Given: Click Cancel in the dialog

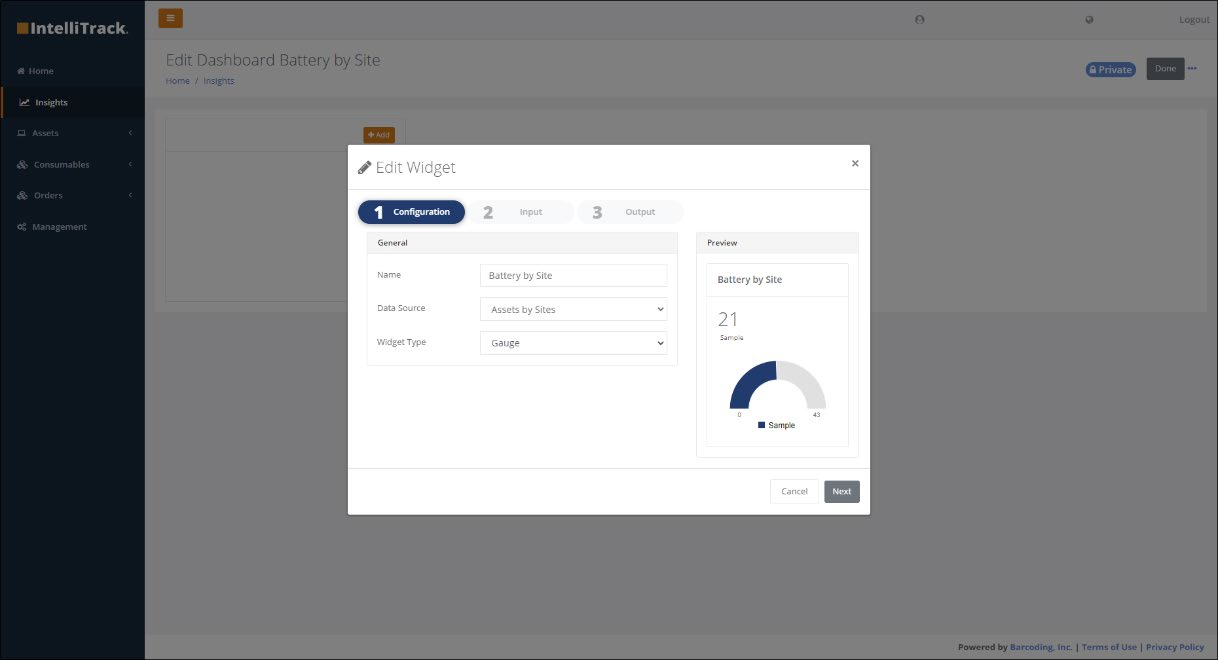Looking at the screenshot, I should (x=794, y=491).
